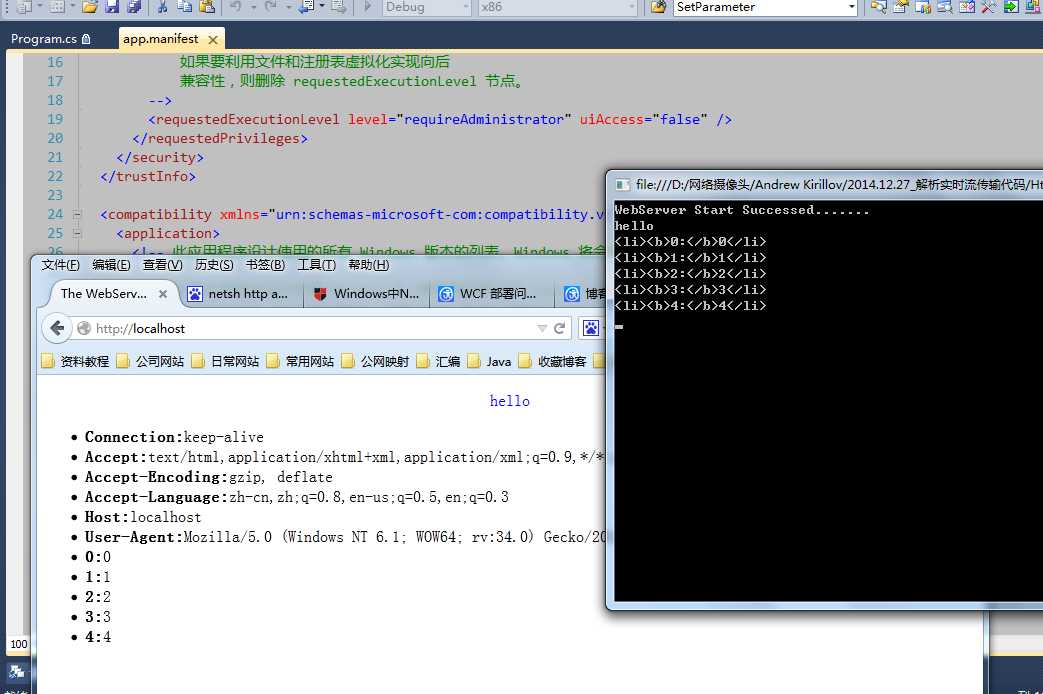
Task: Save the current file using floppy icon
Action: pos(112,7)
